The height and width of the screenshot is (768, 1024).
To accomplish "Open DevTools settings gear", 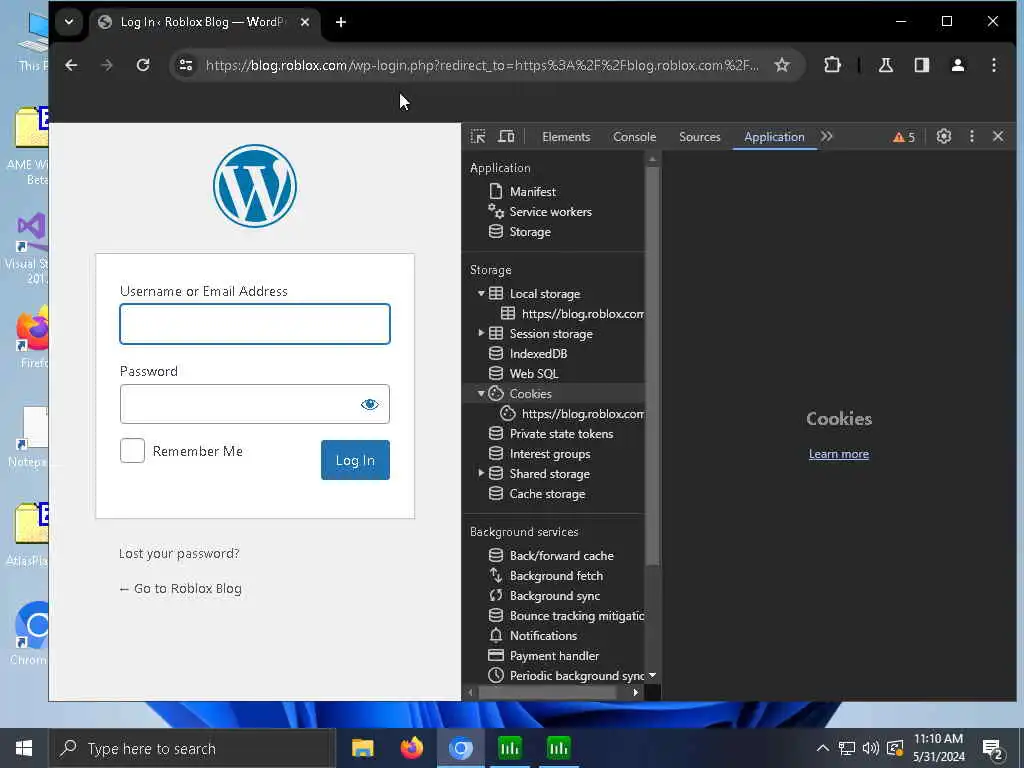I will [943, 136].
